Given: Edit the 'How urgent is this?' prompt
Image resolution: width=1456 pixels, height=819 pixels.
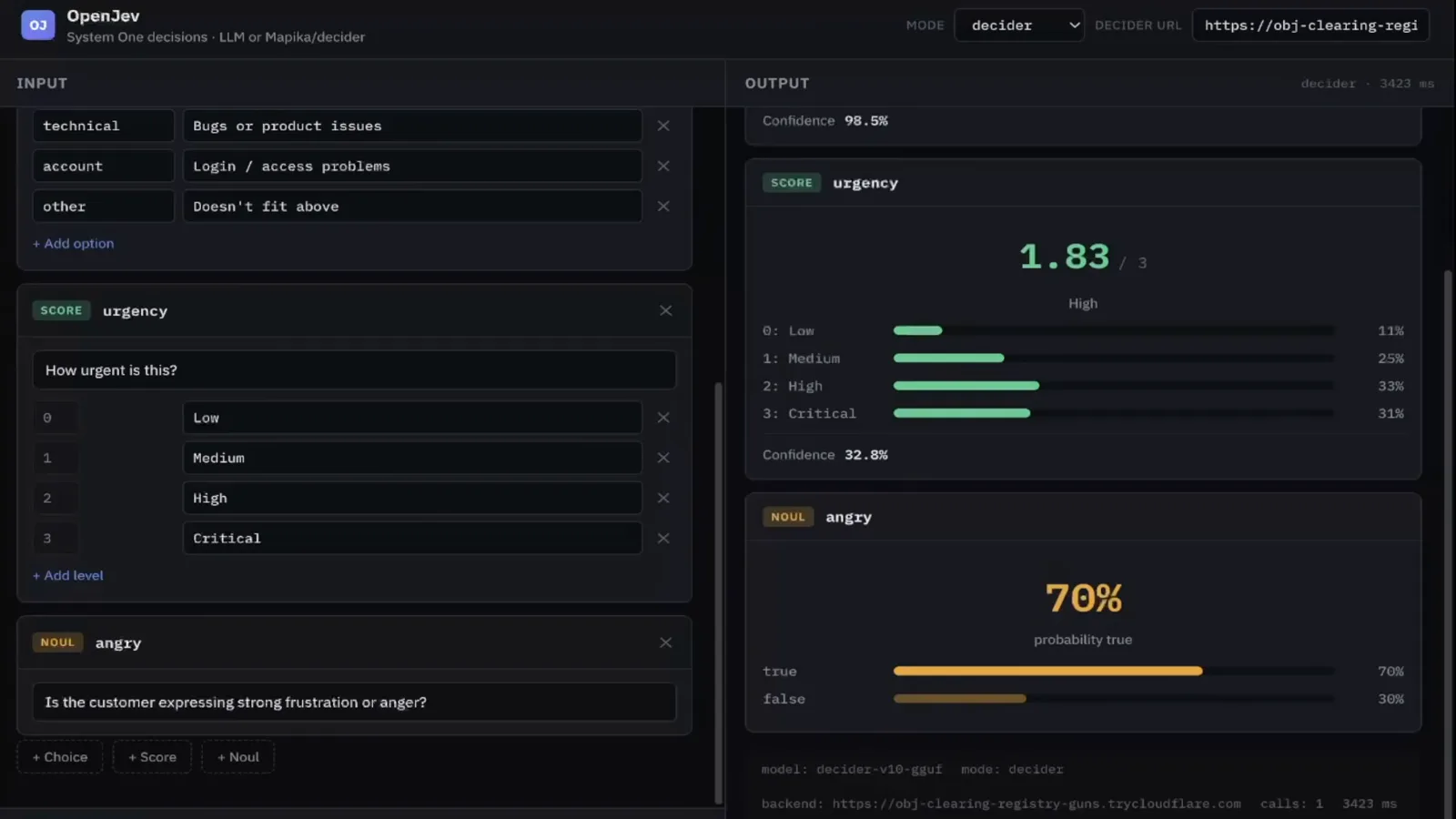Looking at the screenshot, I should tap(355, 370).
